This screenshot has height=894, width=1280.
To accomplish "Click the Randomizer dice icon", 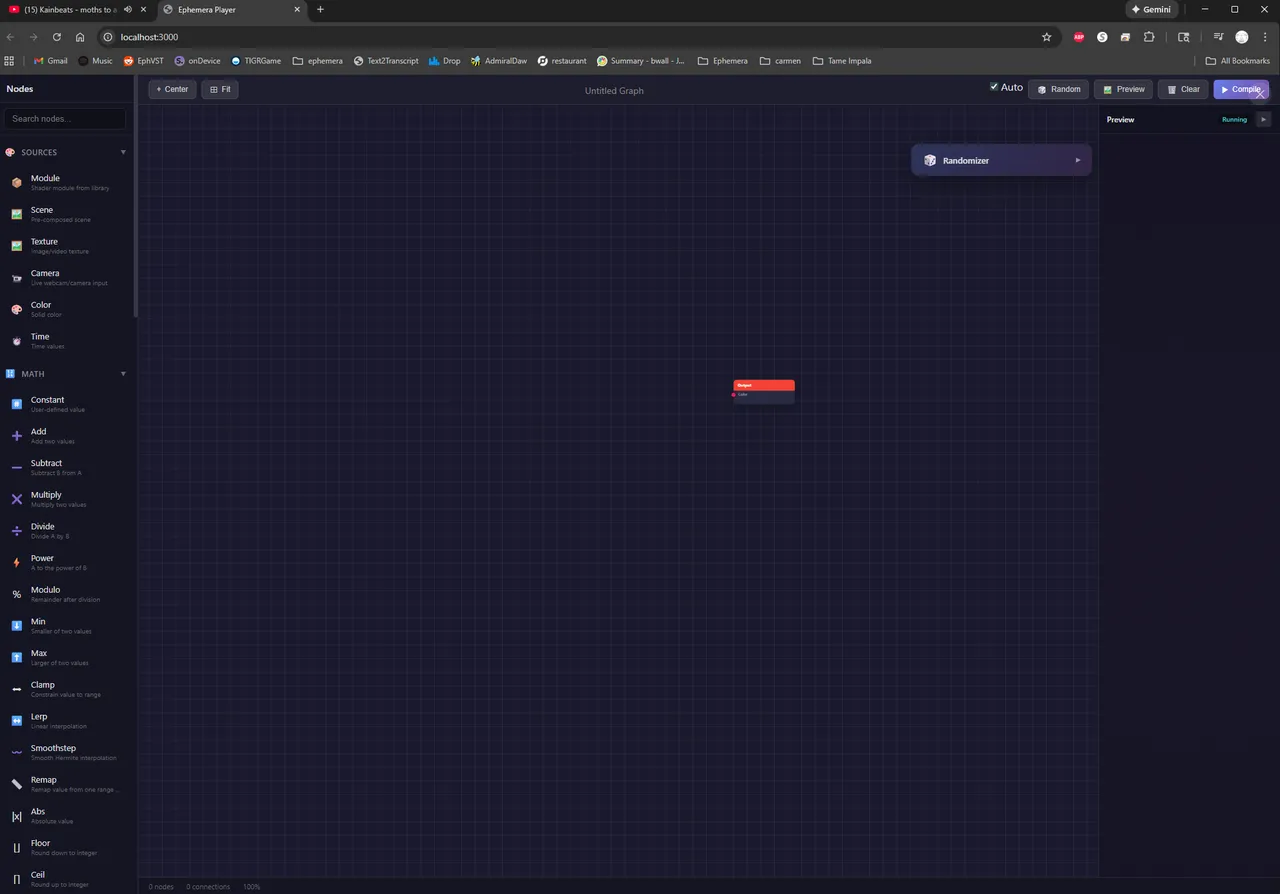I will pyautogui.click(x=930, y=160).
